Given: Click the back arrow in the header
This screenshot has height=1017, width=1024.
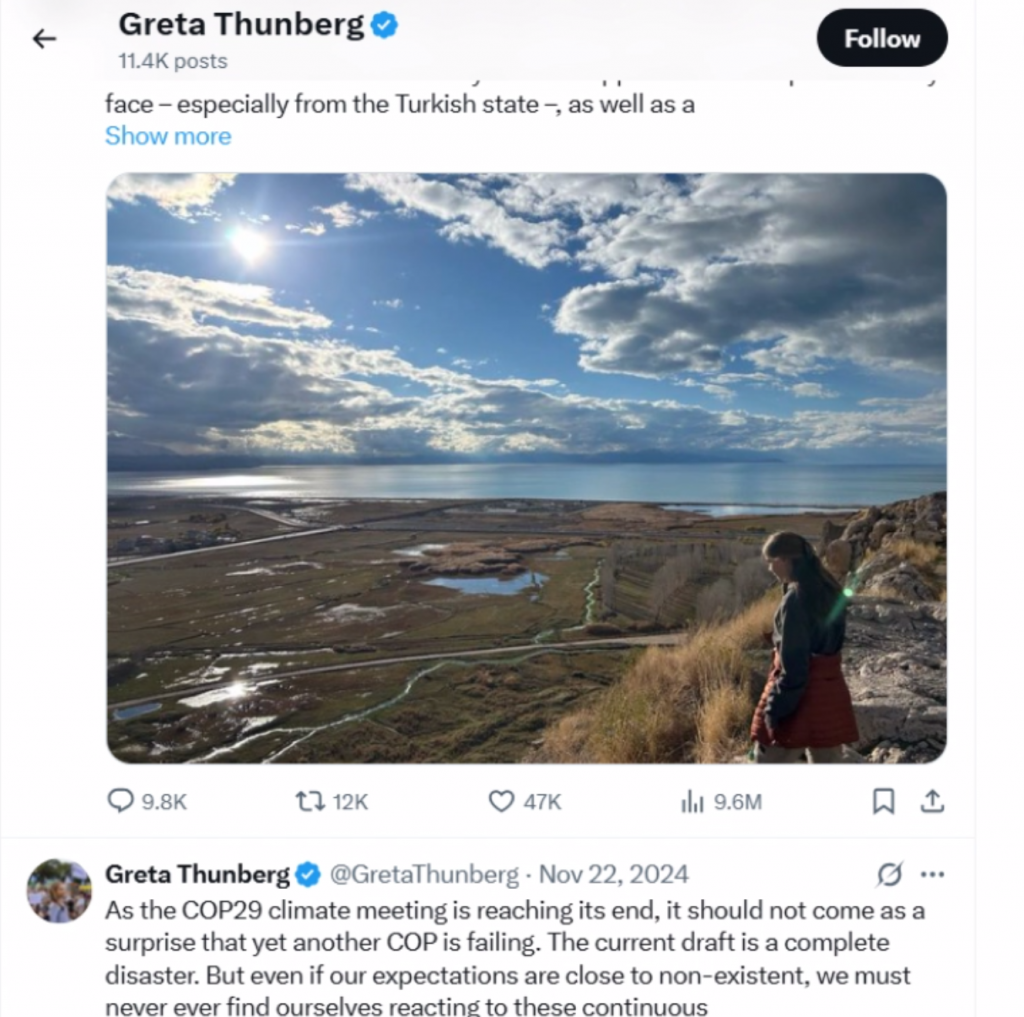Looking at the screenshot, I should [44, 39].
